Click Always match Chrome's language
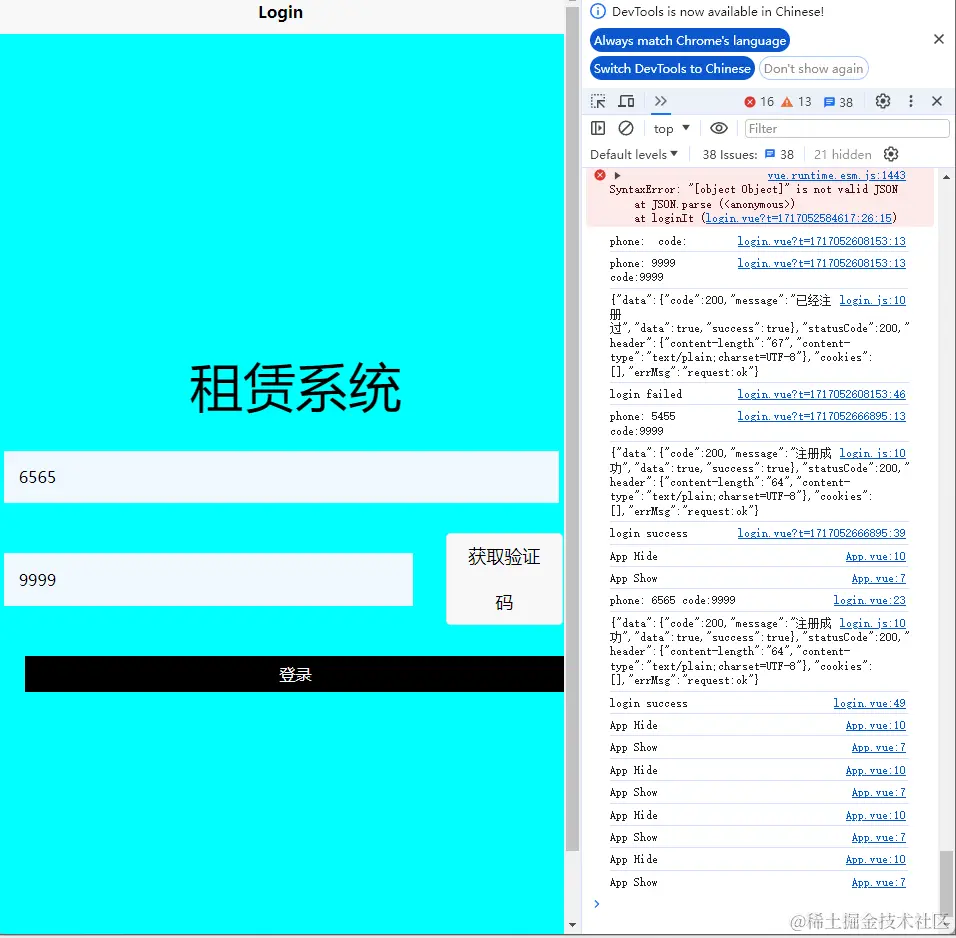 690,40
